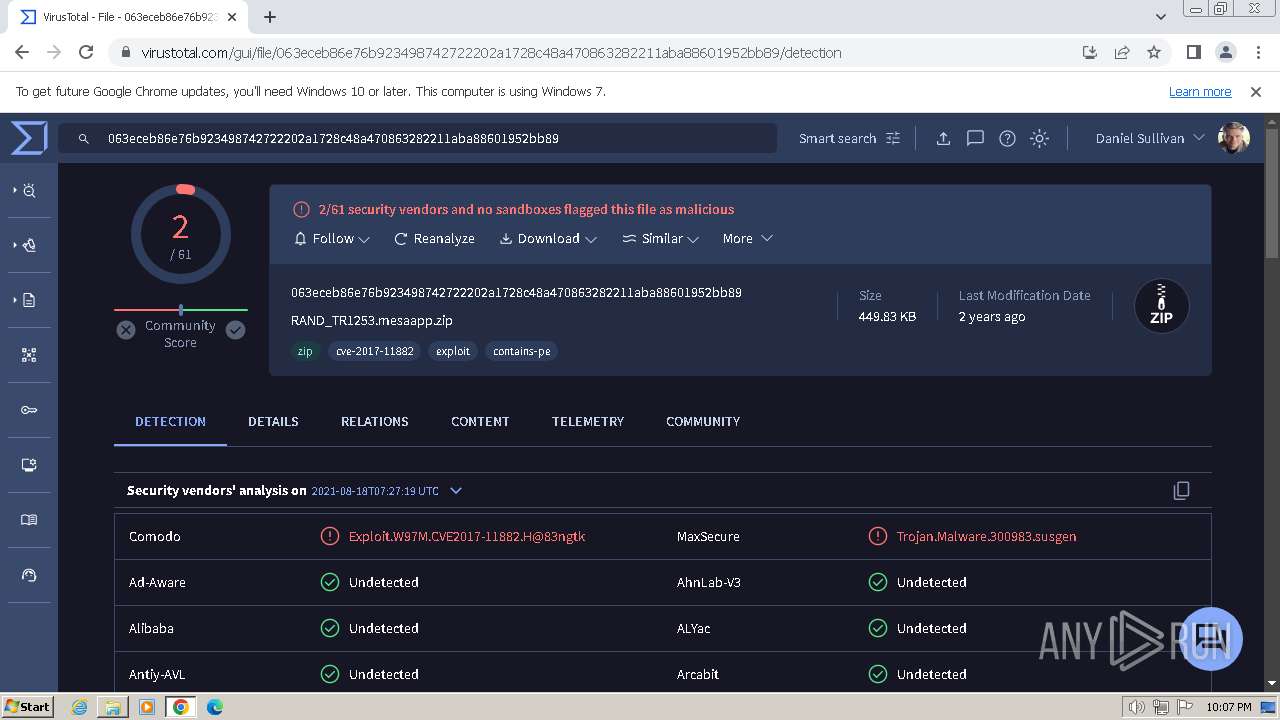Open the Chrome three-dot menu
Screen dimensions: 1280x720
coord(1257,53)
